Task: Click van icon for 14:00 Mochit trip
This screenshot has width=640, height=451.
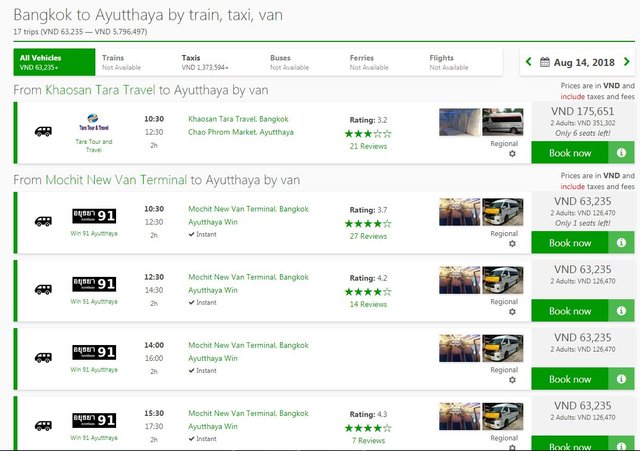Action: click(43, 358)
